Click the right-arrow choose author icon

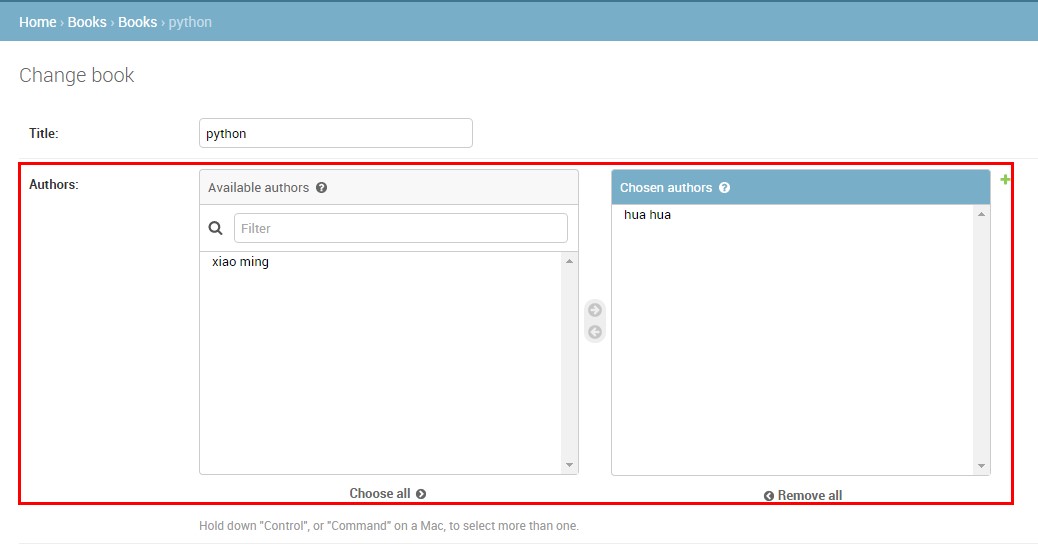click(594, 310)
